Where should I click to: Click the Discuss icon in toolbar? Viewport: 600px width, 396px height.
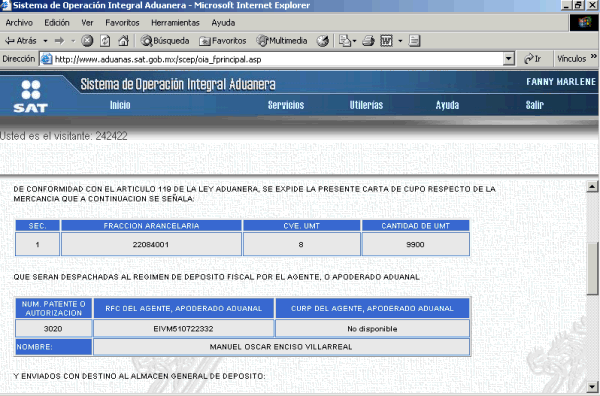(414, 41)
